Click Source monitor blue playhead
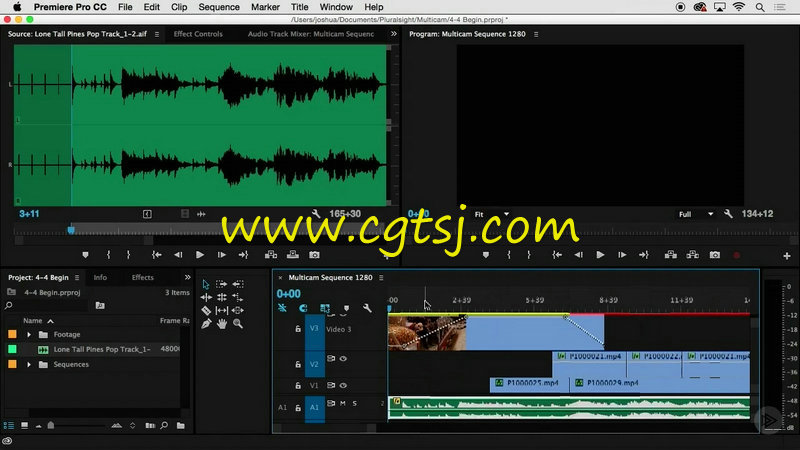 point(71,230)
